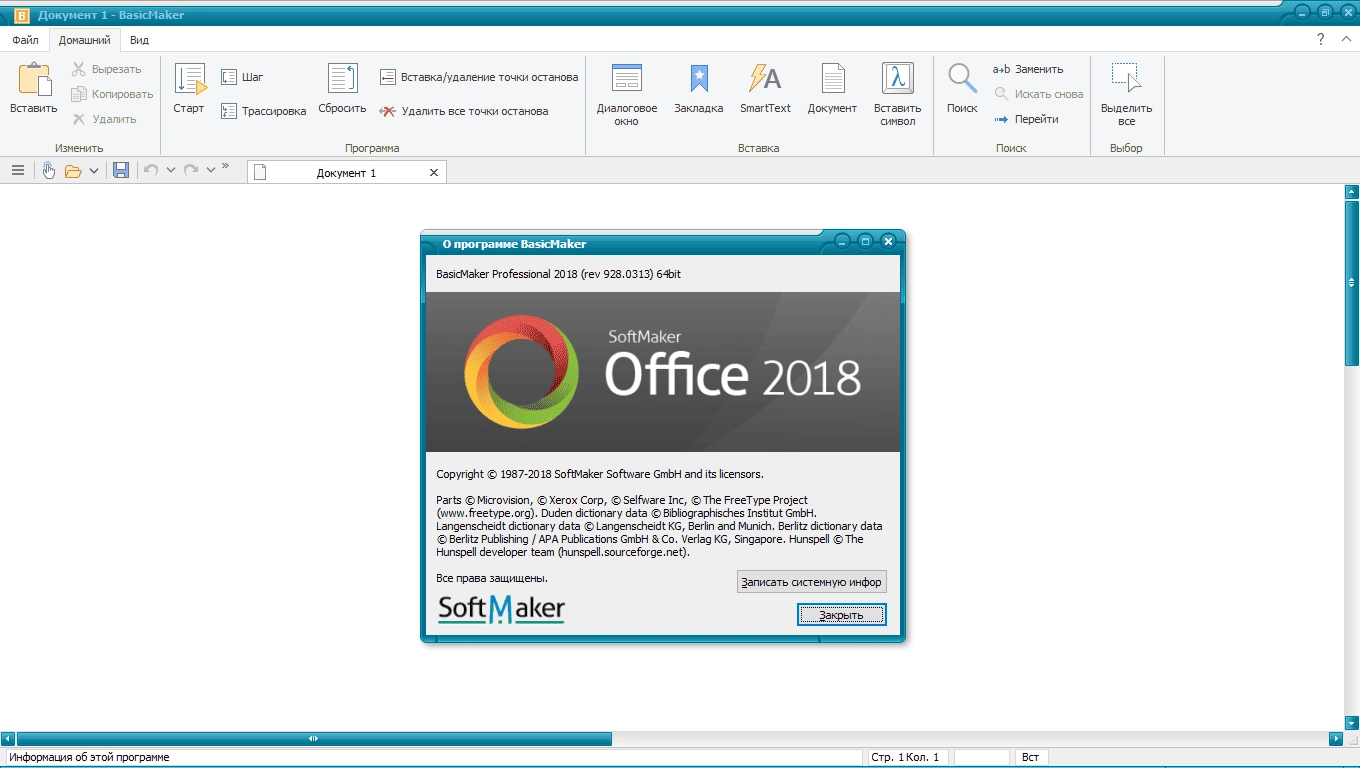This screenshot has height=768, width=1360.
Task: Switch to the Вид ribbon tab
Action: point(140,40)
